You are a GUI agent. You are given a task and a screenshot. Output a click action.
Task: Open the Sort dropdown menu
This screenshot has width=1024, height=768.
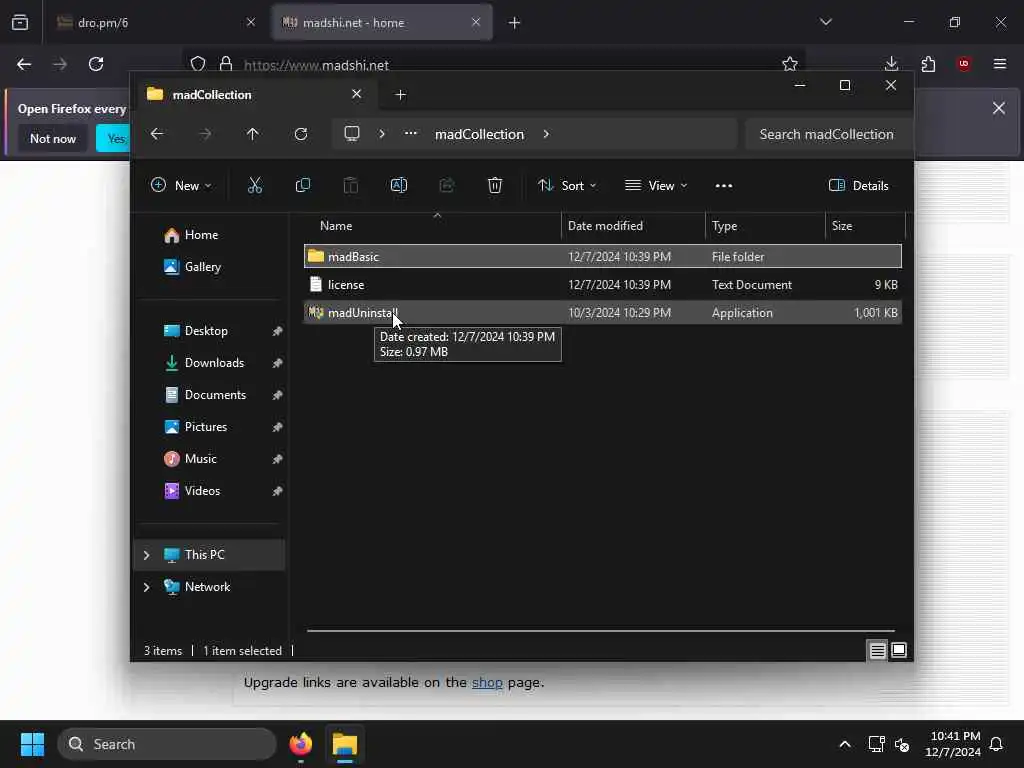tap(567, 185)
